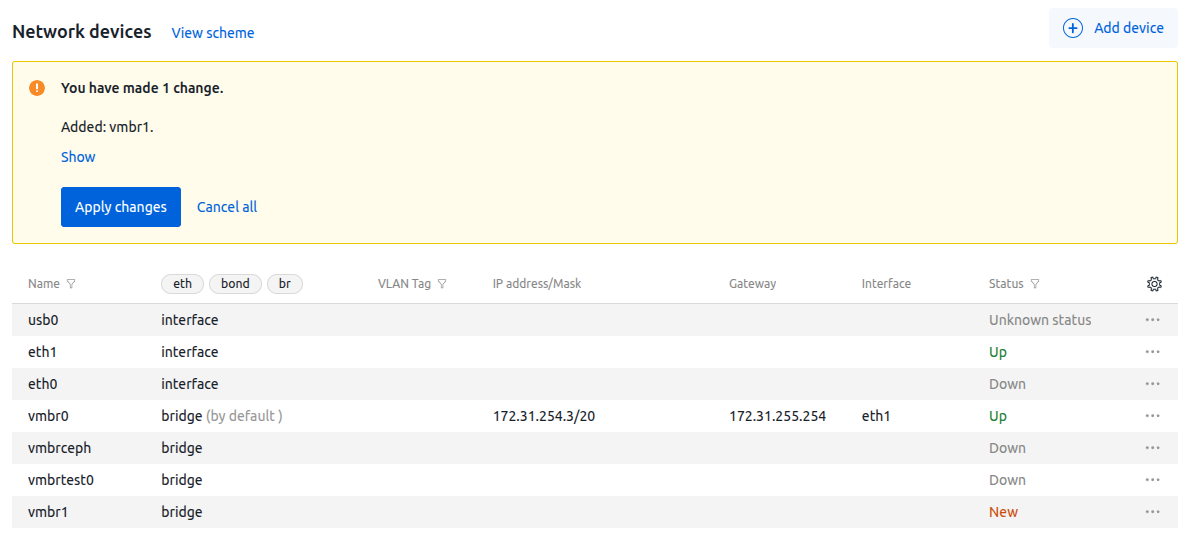Image resolution: width=1200 pixels, height=545 pixels.
Task: Toggle the br type filter chip
Action: 285,284
